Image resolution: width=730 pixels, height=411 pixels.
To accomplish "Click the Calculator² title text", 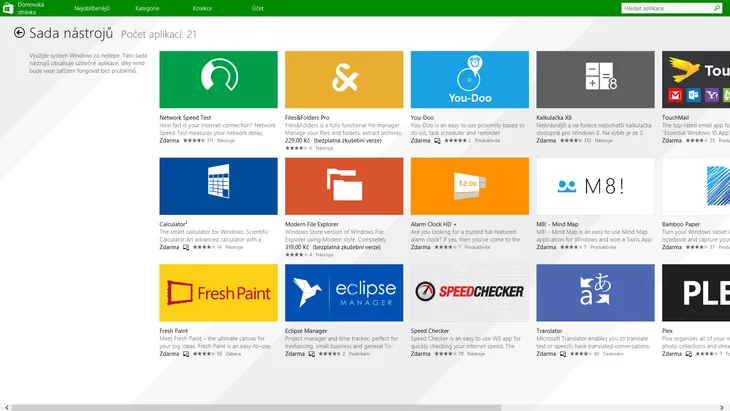I will (x=173, y=224).
